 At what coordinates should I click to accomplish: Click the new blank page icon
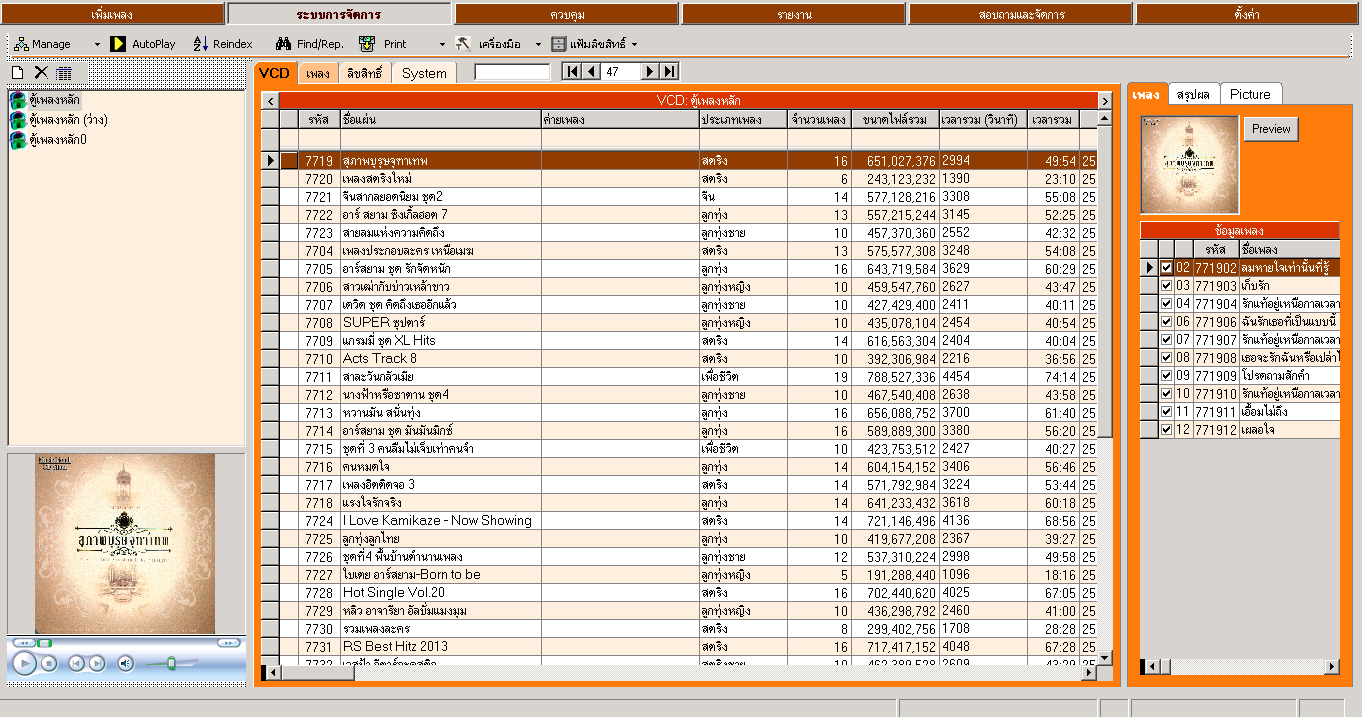17,72
